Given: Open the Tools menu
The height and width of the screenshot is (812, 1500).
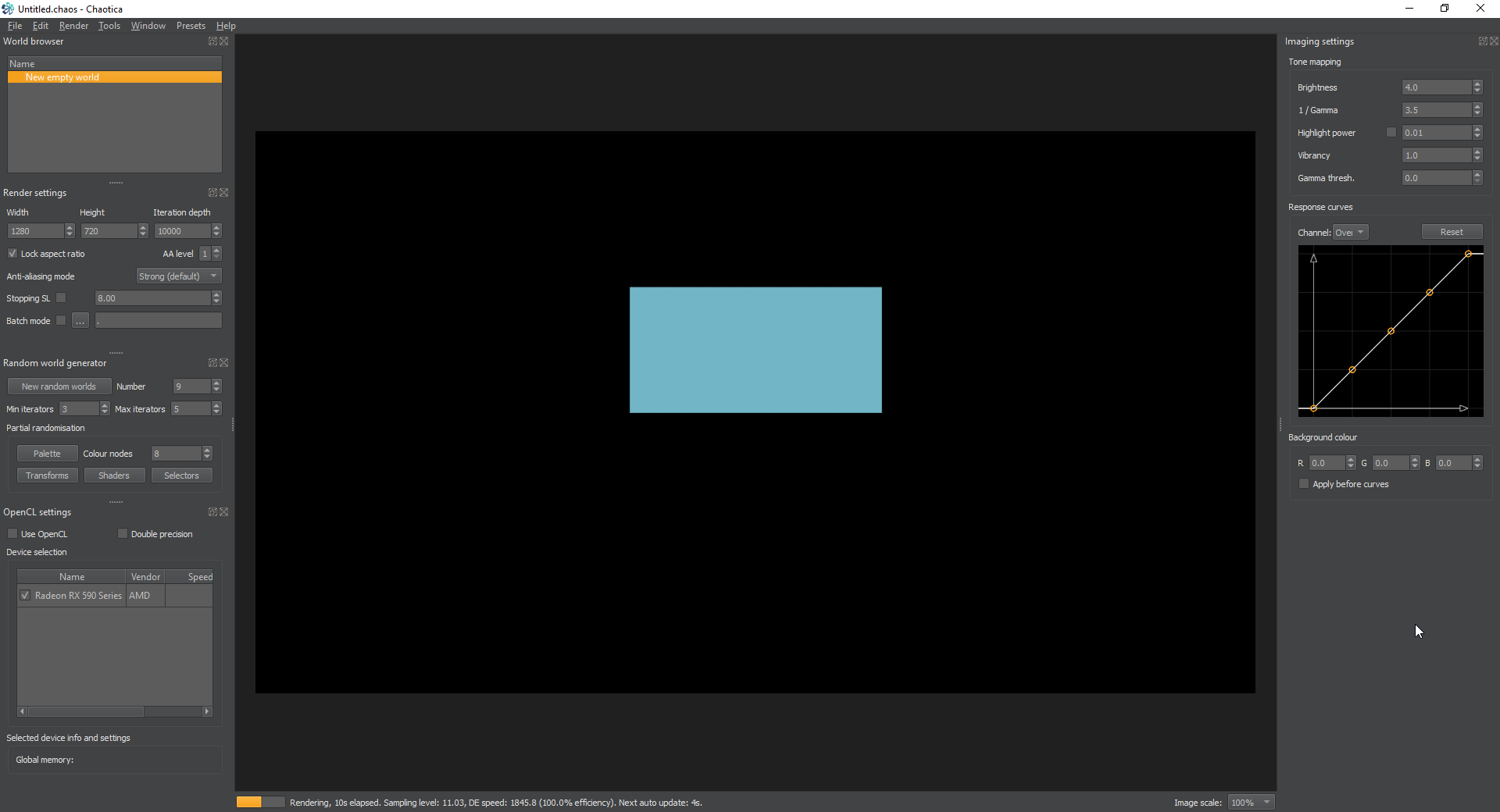Looking at the screenshot, I should [109, 26].
